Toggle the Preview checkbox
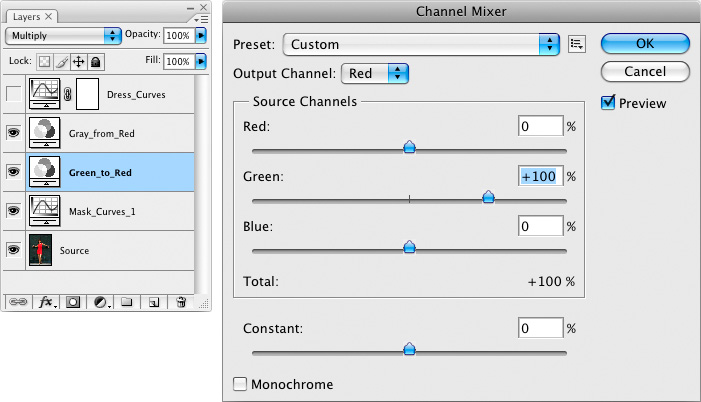Viewport: 701px width, 402px height. click(x=608, y=103)
